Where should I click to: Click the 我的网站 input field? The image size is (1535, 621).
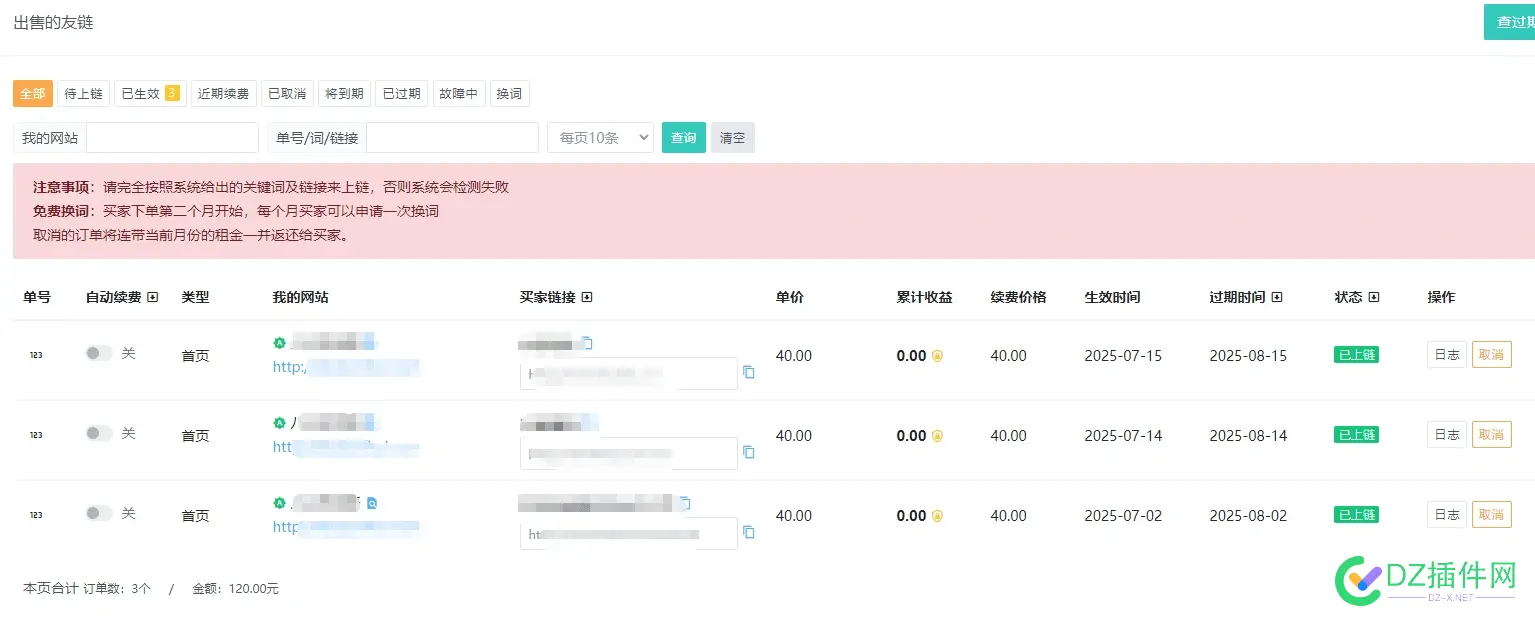172,137
